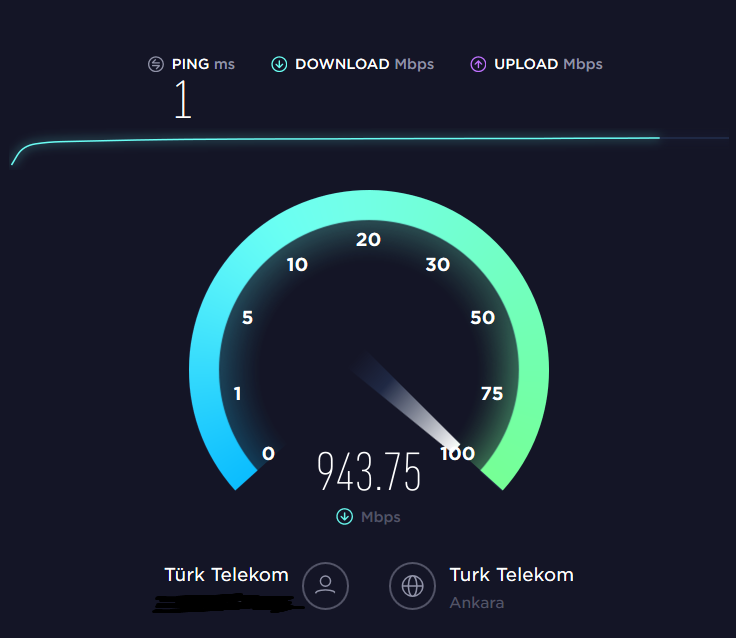Screen dimensions: 736x638
Task: Click the ping icon next to PING
Action: [x=156, y=64]
